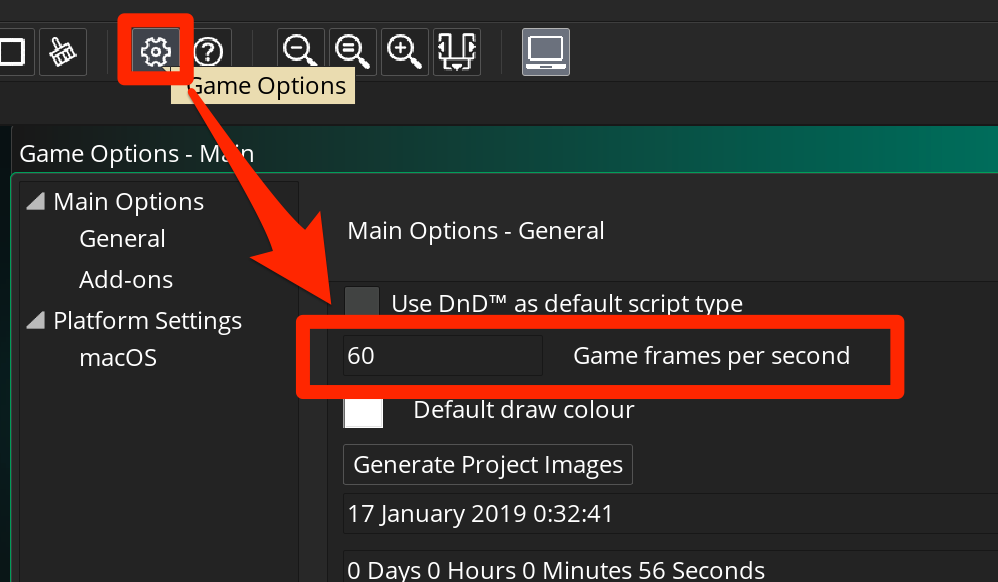998x582 pixels.
Task: Click the Clean broom icon
Action: coord(63,52)
